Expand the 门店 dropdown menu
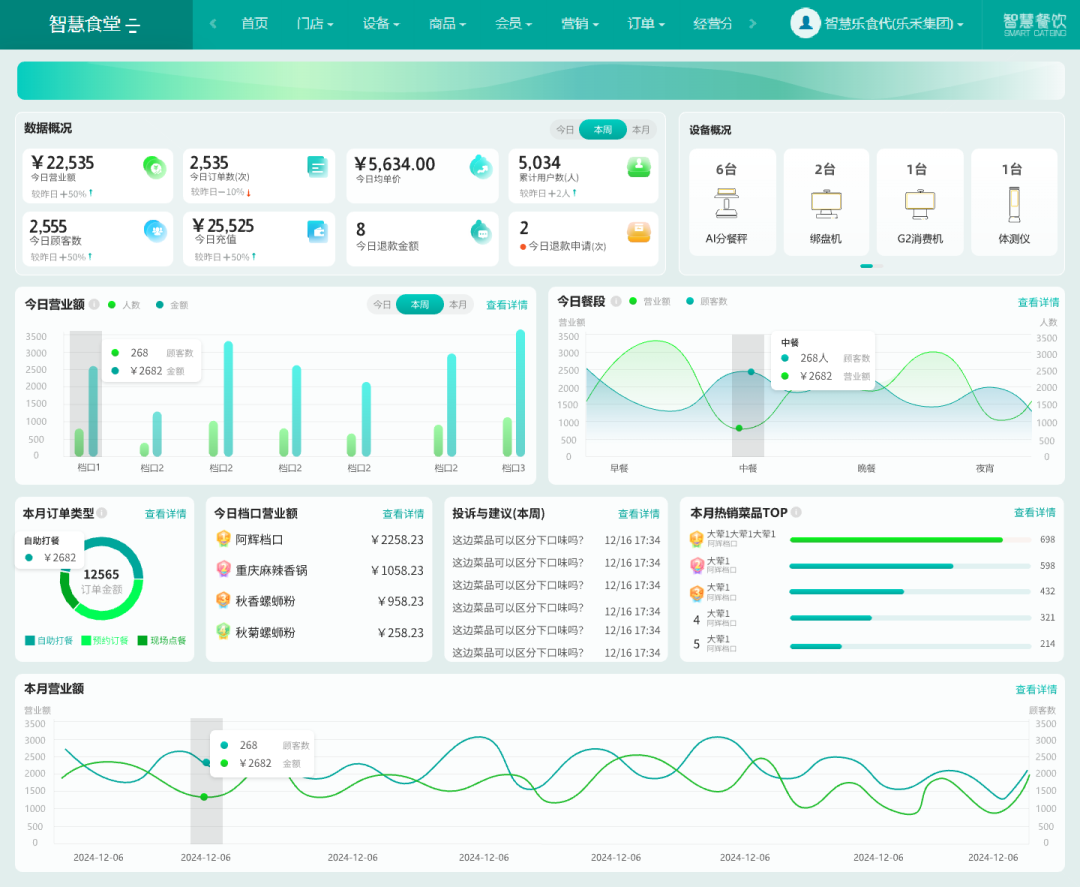The image size is (1080, 887). pos(315,24)
